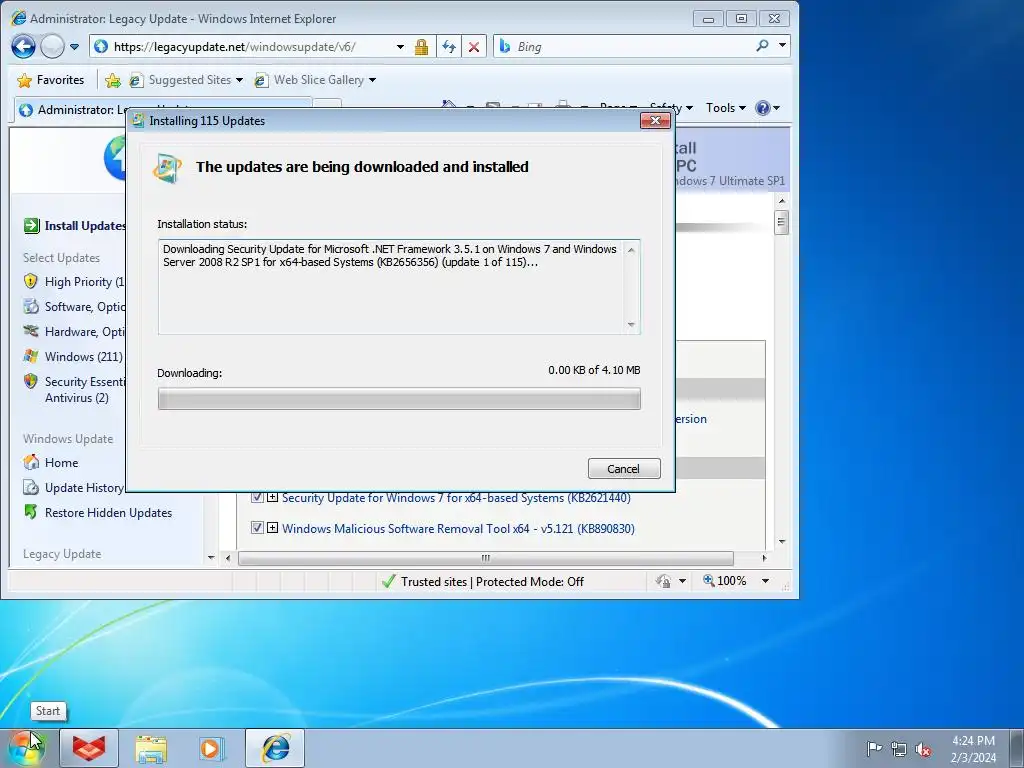The width and height of the screenshot is (1024, 768).
Task: Click the search magnifier icon
Action: coord(762,46)
